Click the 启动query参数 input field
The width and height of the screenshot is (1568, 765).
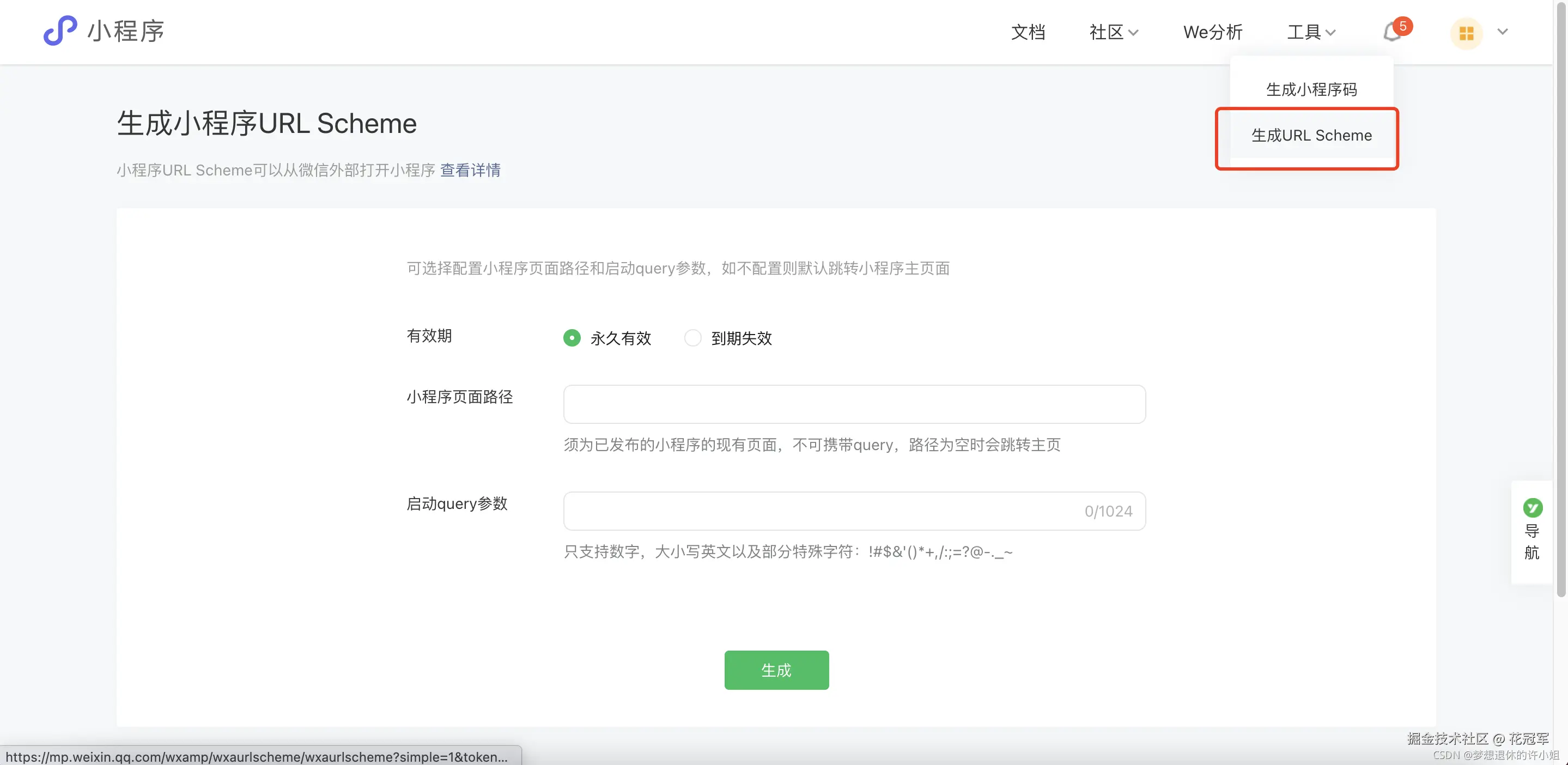(822, 511)
